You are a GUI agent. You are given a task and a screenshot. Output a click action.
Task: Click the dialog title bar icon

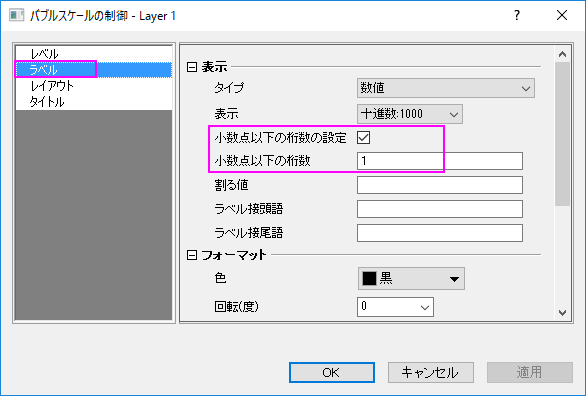coord(17,16)
